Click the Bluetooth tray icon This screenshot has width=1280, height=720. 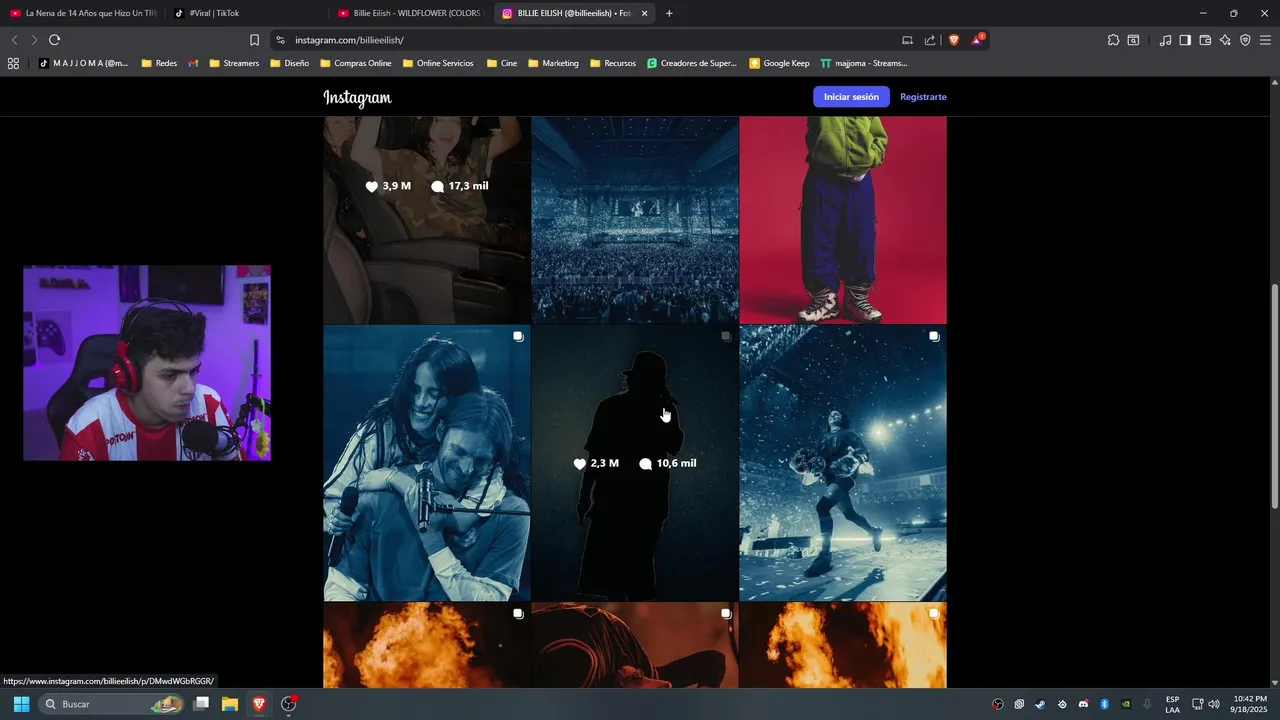click(x=1105, y=704)
